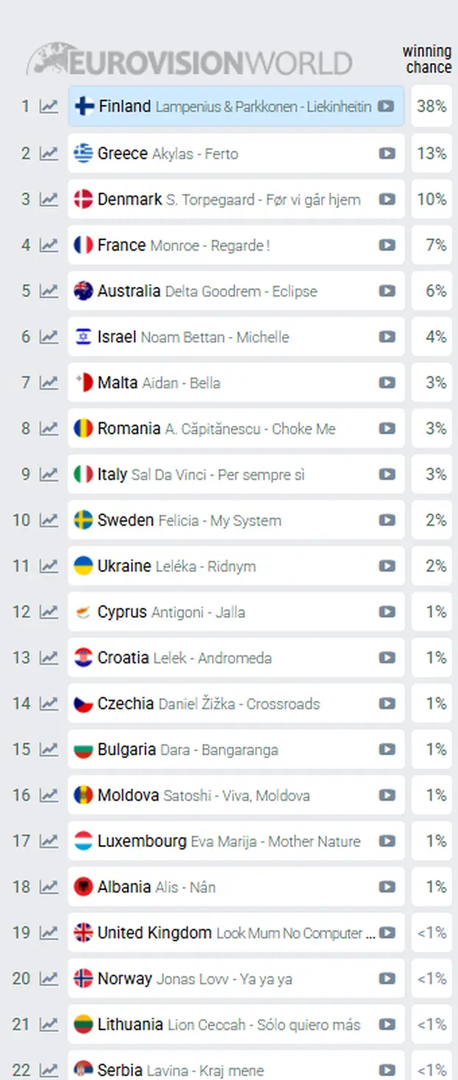458x1080 pixels.
Task: Open the Ukraine Leléka - Ridnym entry
Action: (236, 565)
